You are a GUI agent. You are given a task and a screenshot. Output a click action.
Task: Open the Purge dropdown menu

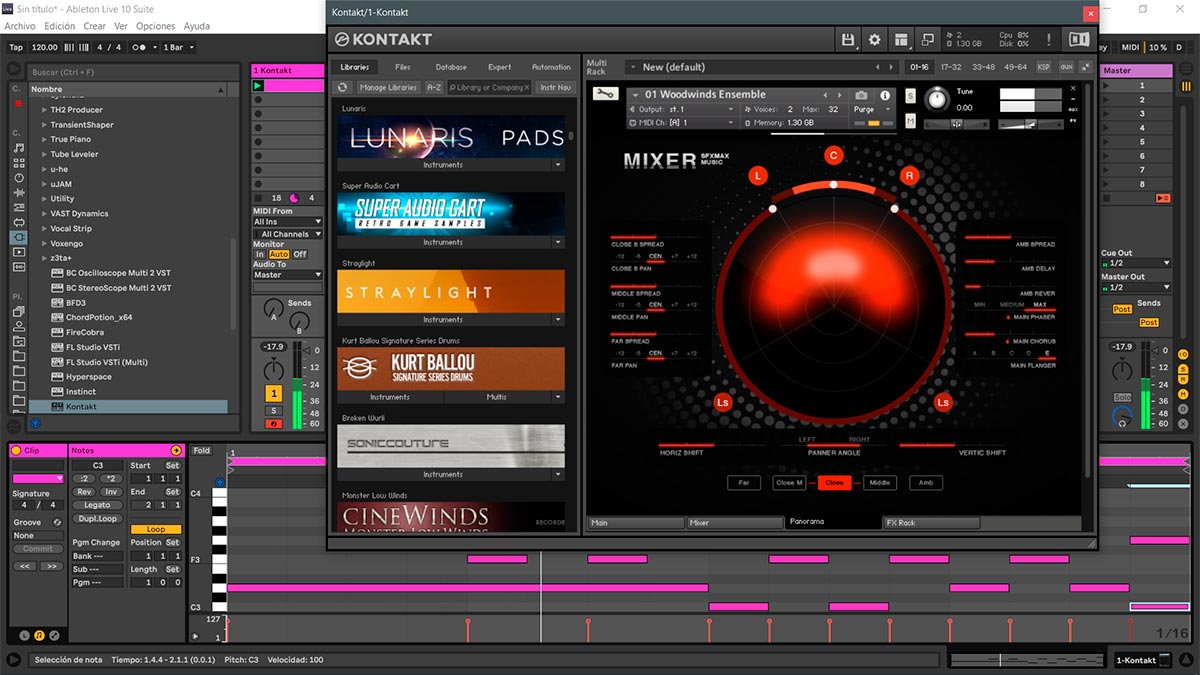coord(870,109)
